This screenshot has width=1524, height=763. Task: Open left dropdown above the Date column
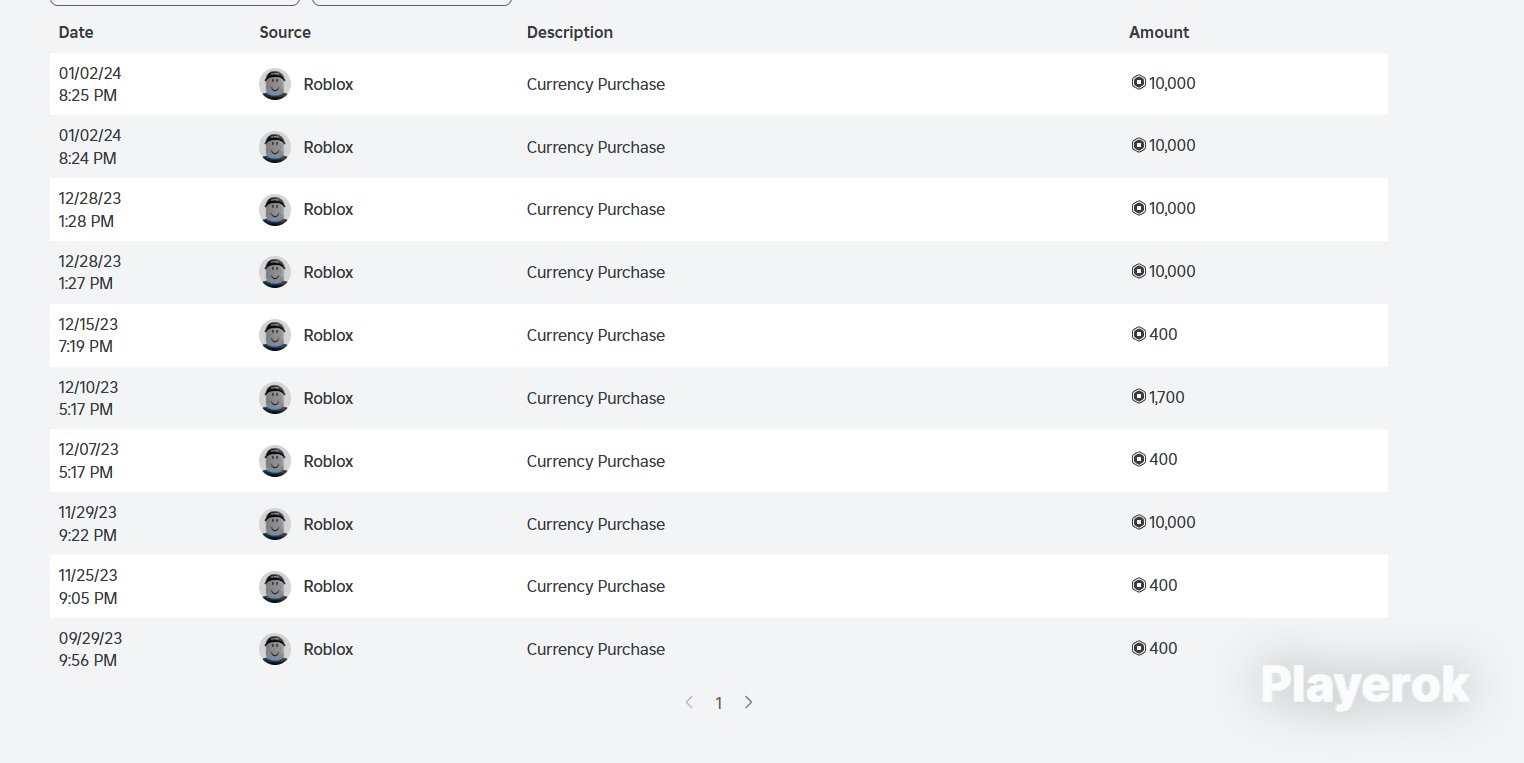(174, 2)
